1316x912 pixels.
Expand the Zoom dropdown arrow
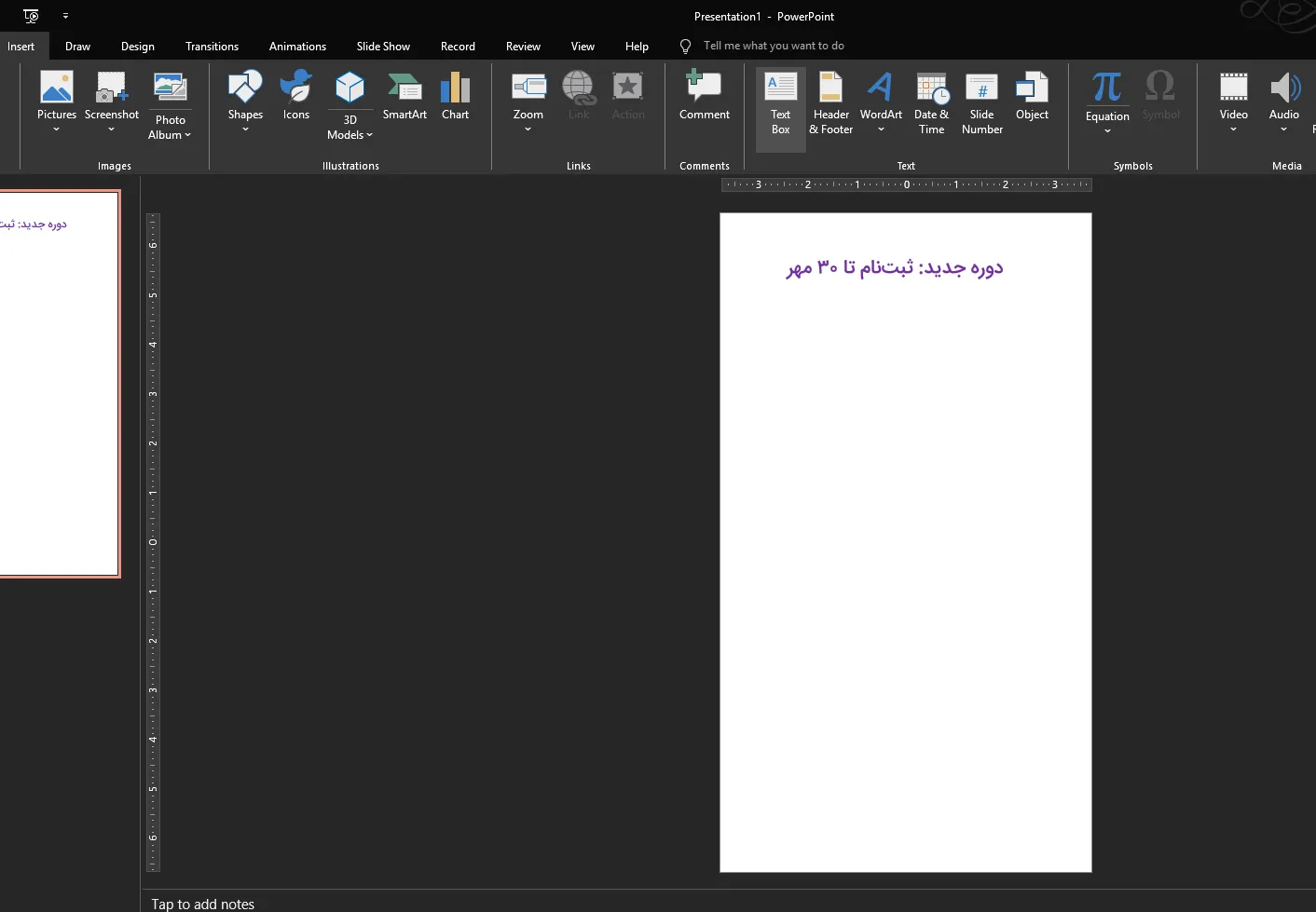click(x=528, y=129)
